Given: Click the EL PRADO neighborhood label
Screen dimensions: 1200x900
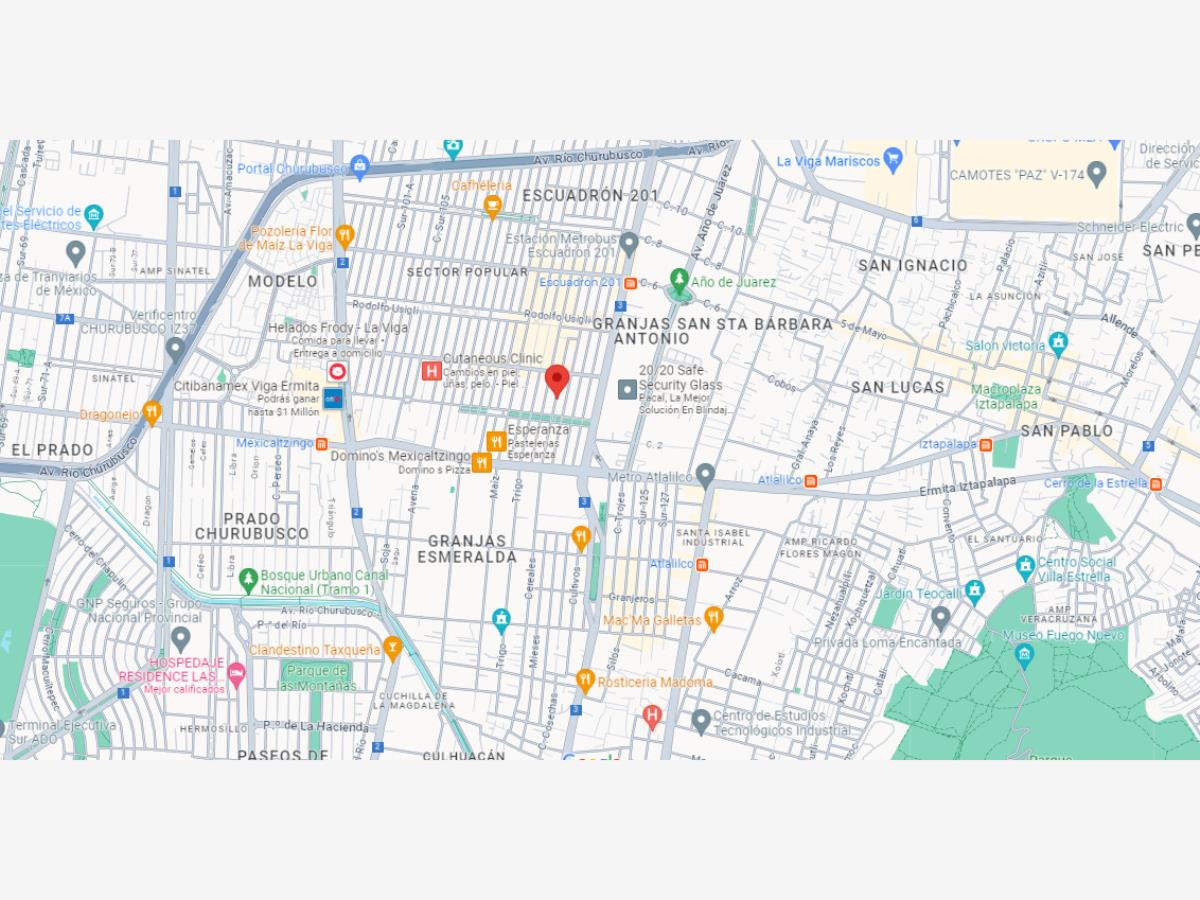Looking at the screenshot, I should pos(52,450).
